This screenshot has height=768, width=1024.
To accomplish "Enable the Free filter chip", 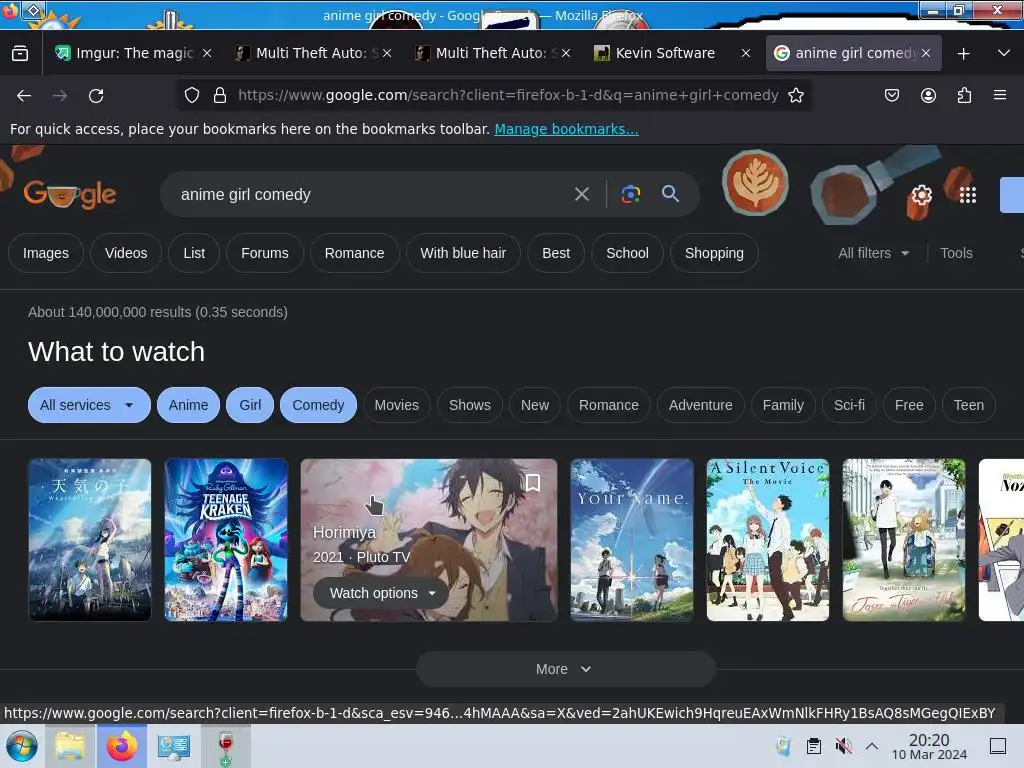I will point(908,405).
